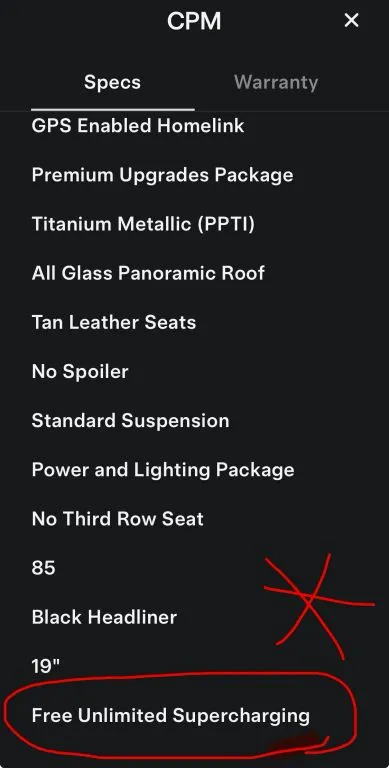This screenshot has height=768, width=389.
Task: Click All Glass Panoramic Roof item
Action: (x=148, y=273)
